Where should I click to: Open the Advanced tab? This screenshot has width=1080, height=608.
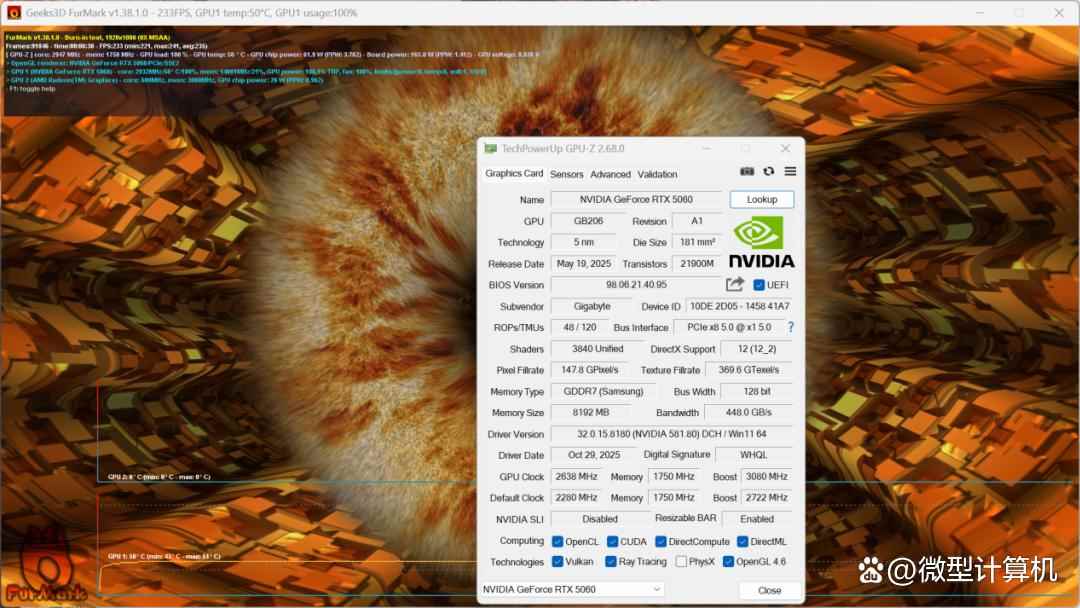point(610,174)
